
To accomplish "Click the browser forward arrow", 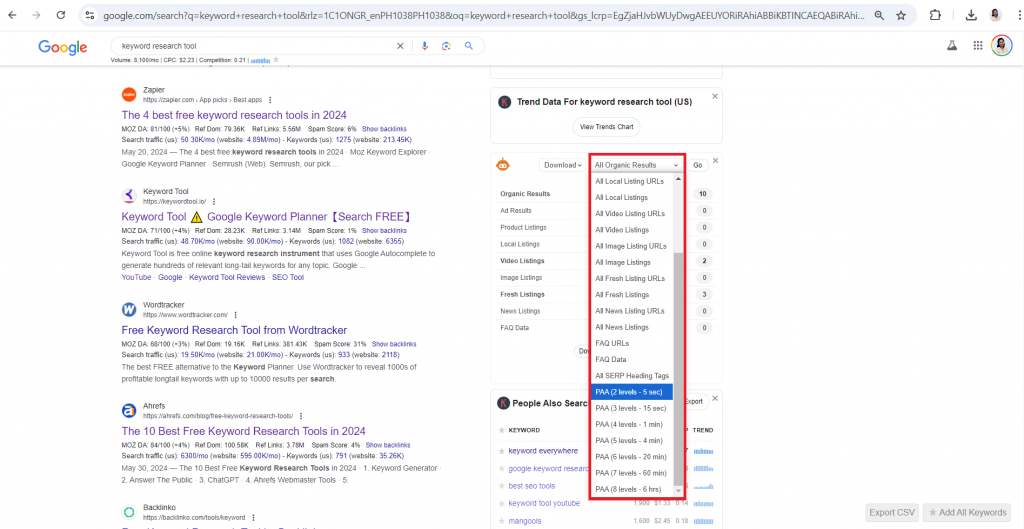I will [36, 15].
